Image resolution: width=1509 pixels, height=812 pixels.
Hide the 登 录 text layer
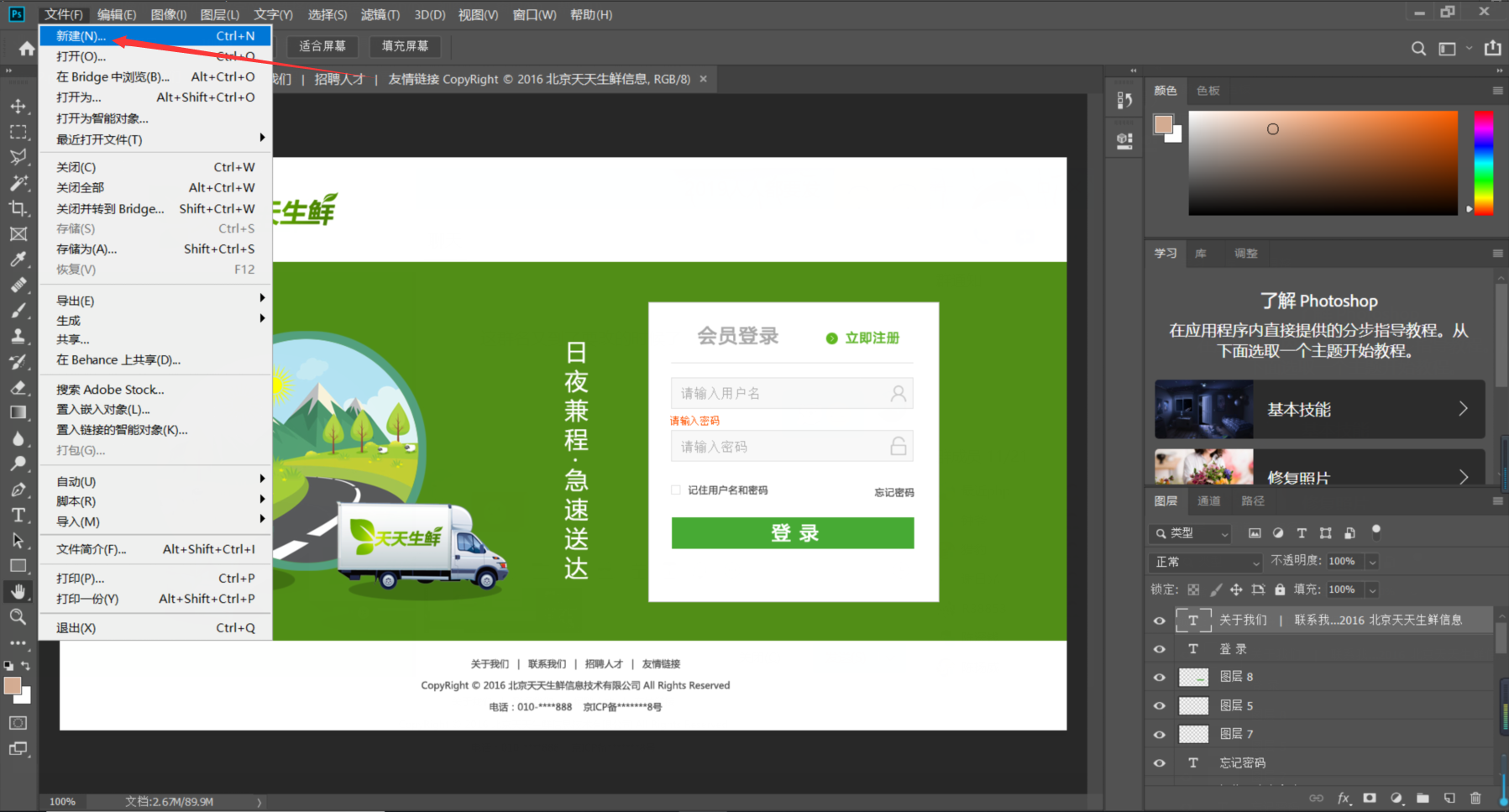tap(1160, 649)
